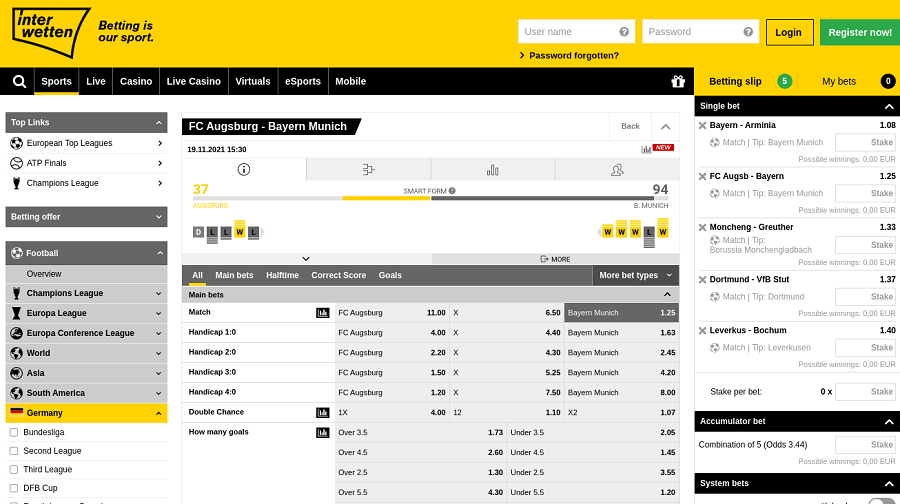900x504 pixels.
Task: Collapse the Top Links panel
Action: pyautogui.click(x=159, y=122)
